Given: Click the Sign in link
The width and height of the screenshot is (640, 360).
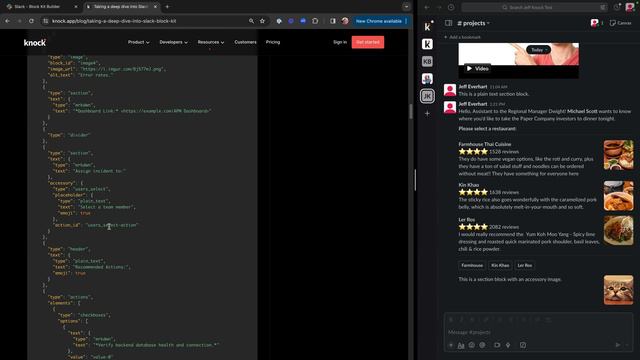Looking at the screenshot, I should click(x=340, y=42).
